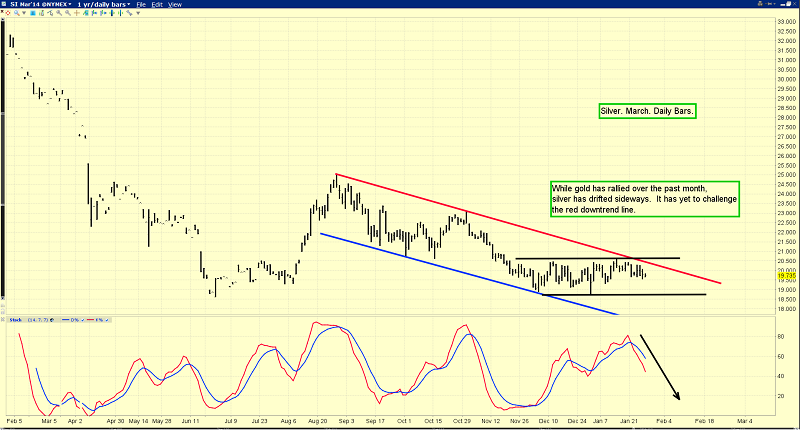The width and height of the screenshot is (800, 432).
Task: Click the blue square chart icon
Action: (x=33, y=13)
